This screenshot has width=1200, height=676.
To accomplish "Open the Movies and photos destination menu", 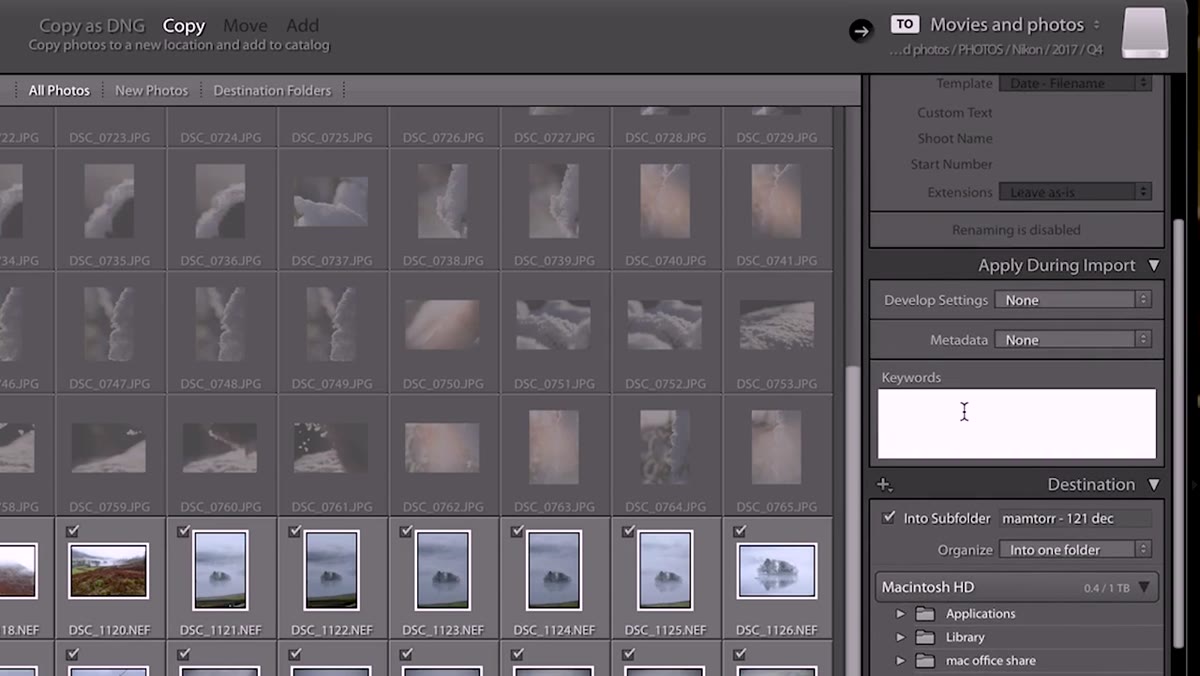I will click(1015, 25).
